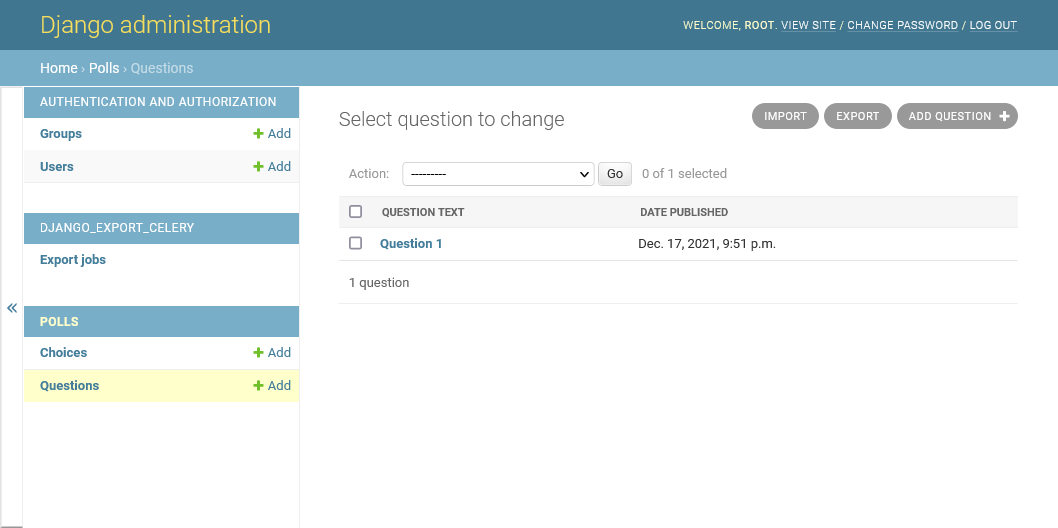Click the Export button

tap(858, 116)
